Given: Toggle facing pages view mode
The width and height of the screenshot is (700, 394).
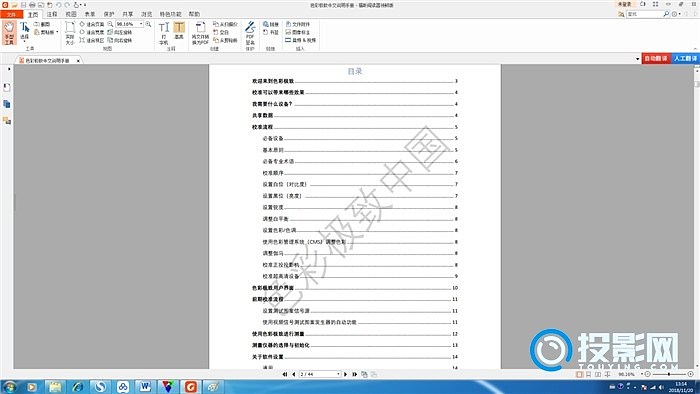Looking at the screenshot, I should tap(598, 374).
